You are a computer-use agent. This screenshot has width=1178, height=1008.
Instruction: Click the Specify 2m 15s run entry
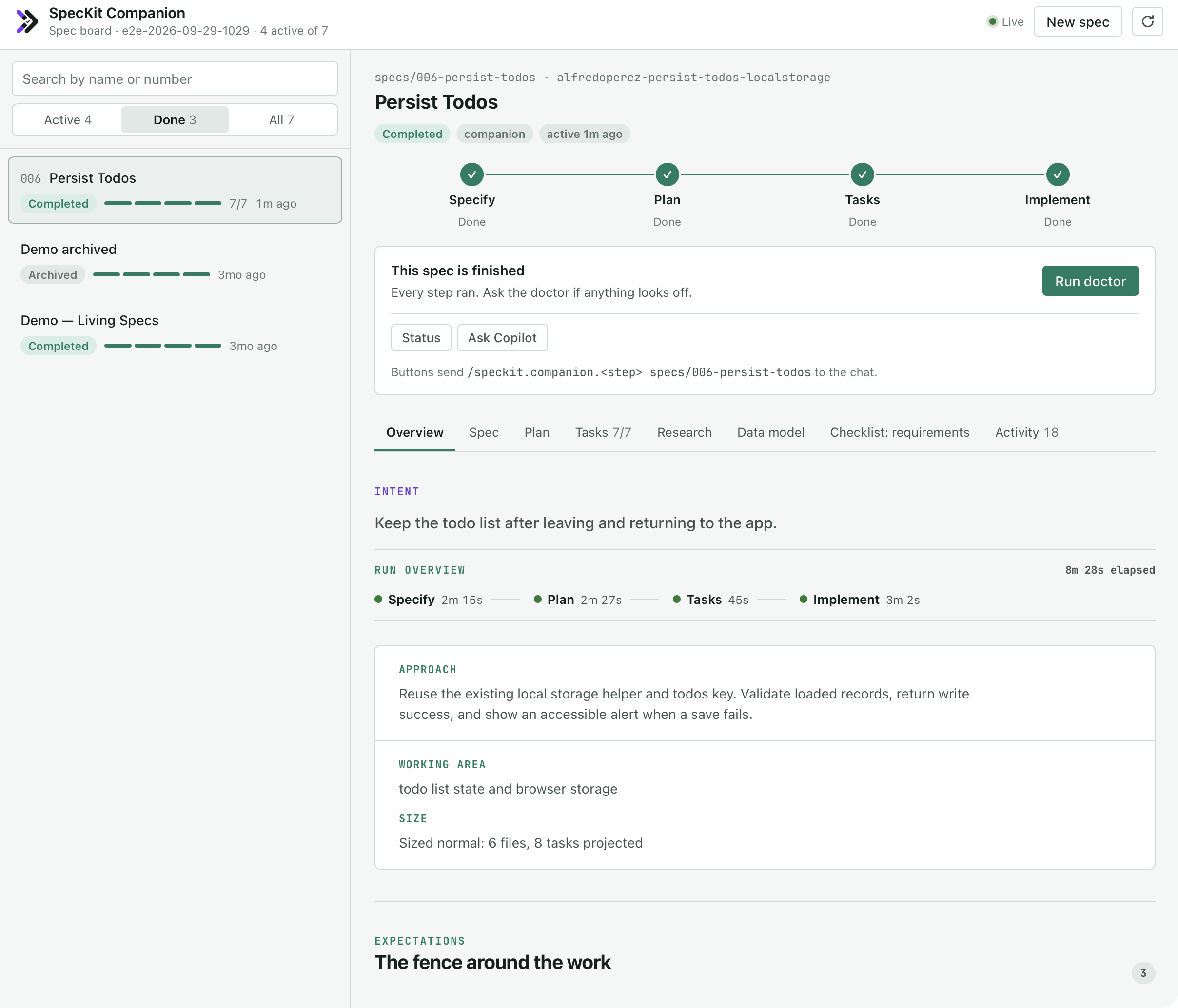pos(429,600)
